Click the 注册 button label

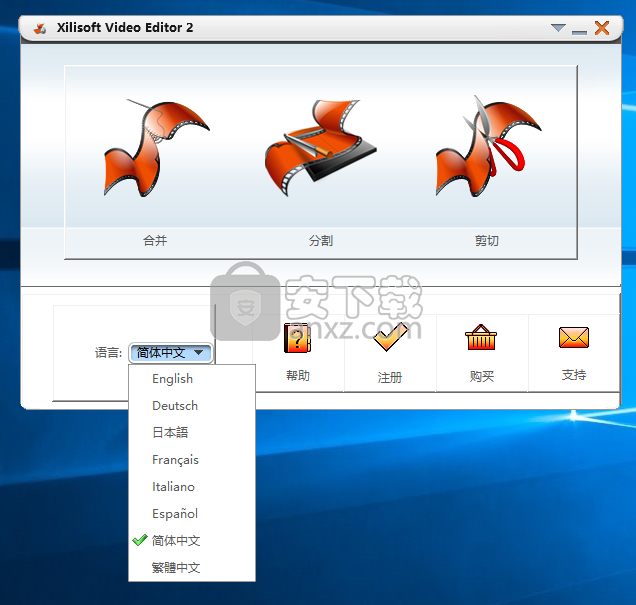[x=390, y=378]
